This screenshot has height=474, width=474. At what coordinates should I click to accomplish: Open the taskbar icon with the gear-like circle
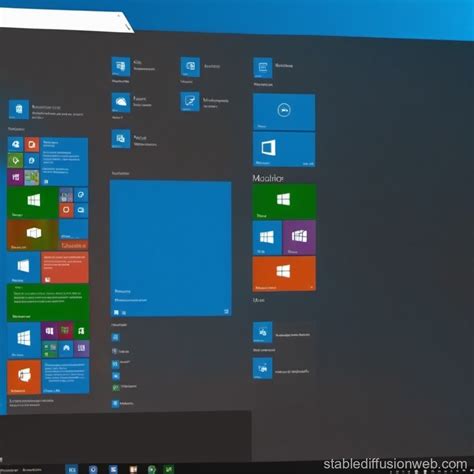pos(93,469)
